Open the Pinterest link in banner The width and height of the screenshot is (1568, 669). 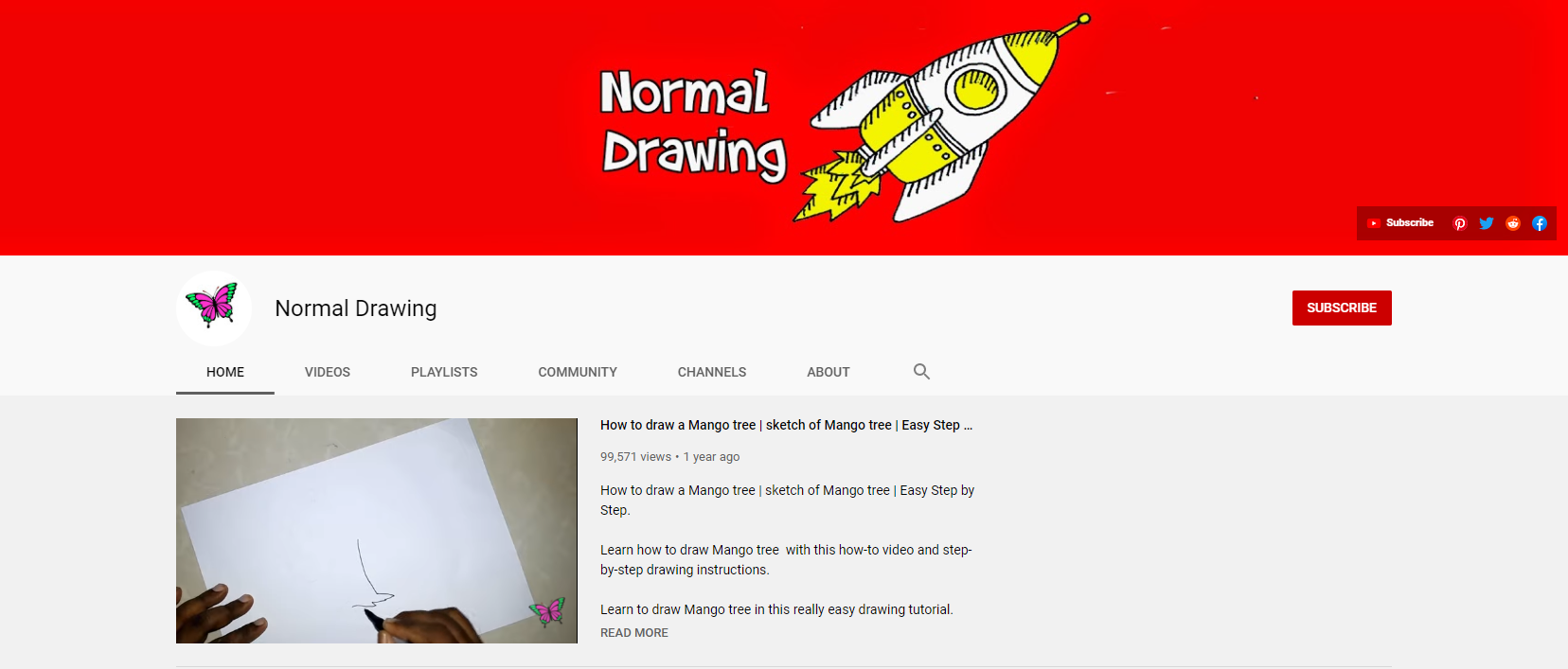(1460, 223)
